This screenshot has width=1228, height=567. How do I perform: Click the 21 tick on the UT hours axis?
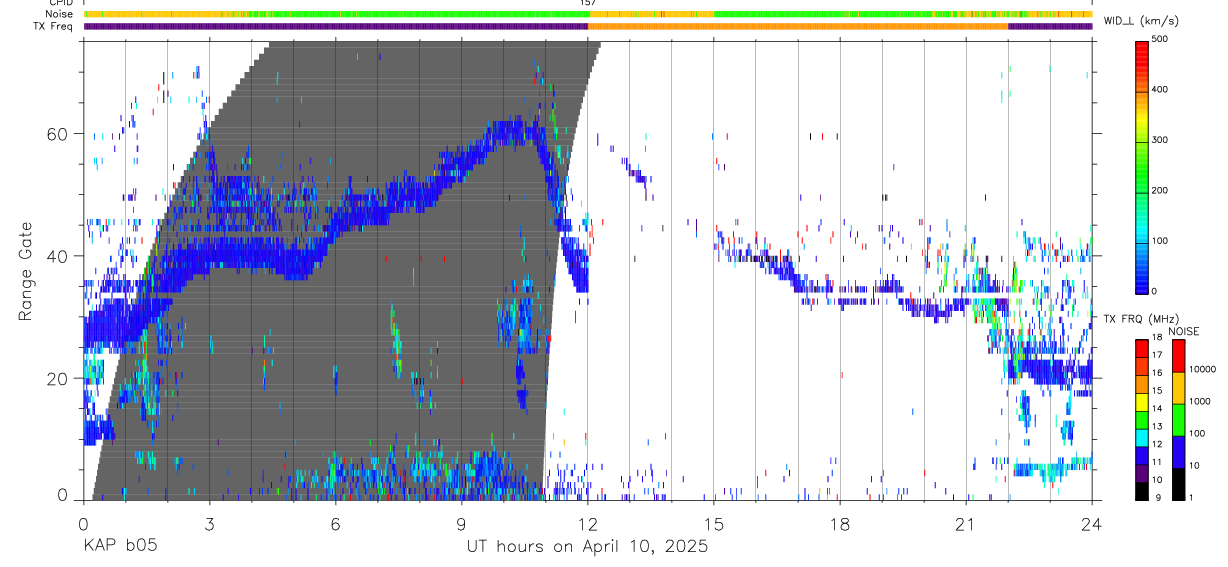pyautogui.click(x=966, y=524)
